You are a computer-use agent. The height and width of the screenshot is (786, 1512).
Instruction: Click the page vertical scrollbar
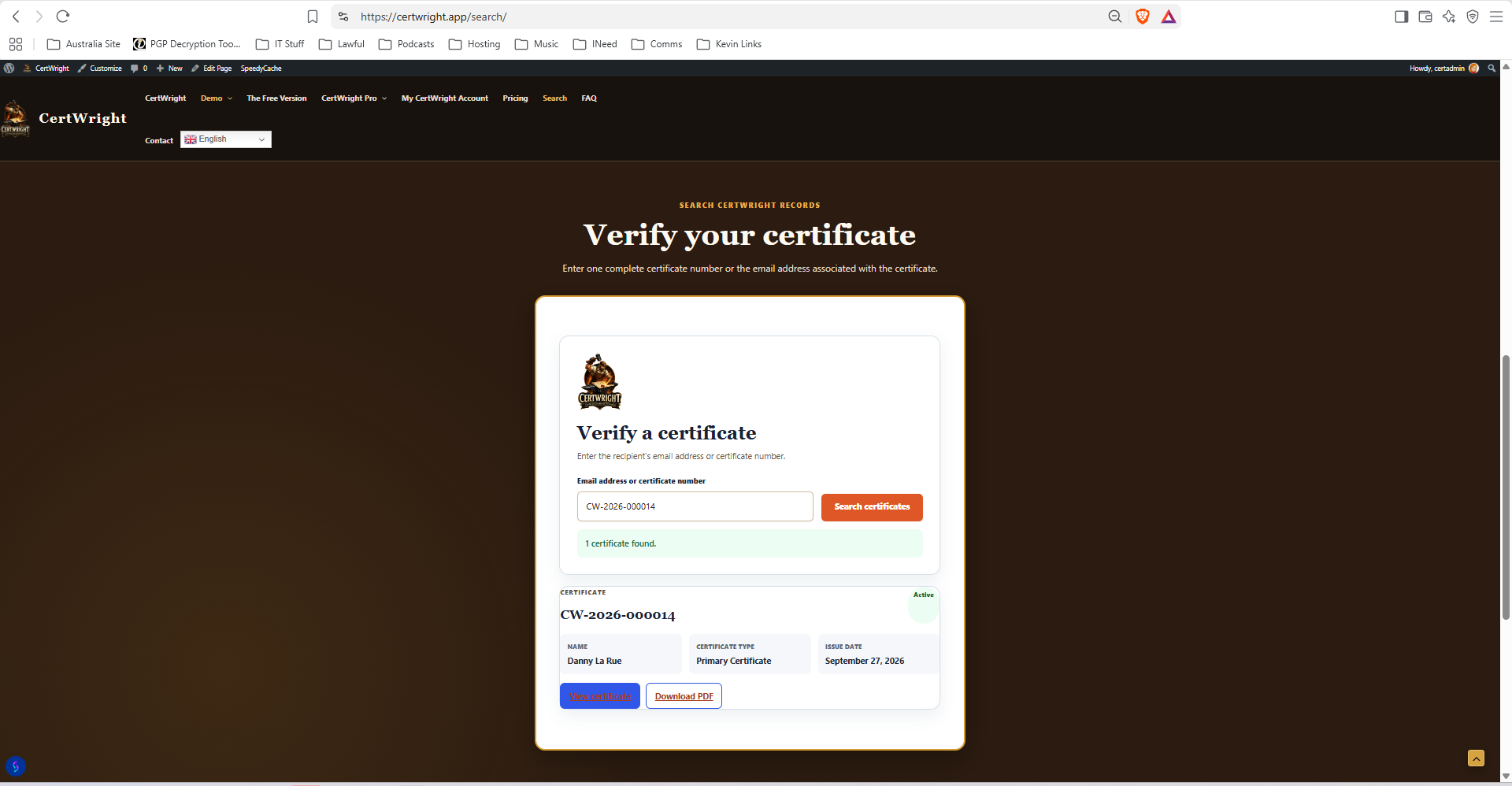pos(1506,488)
